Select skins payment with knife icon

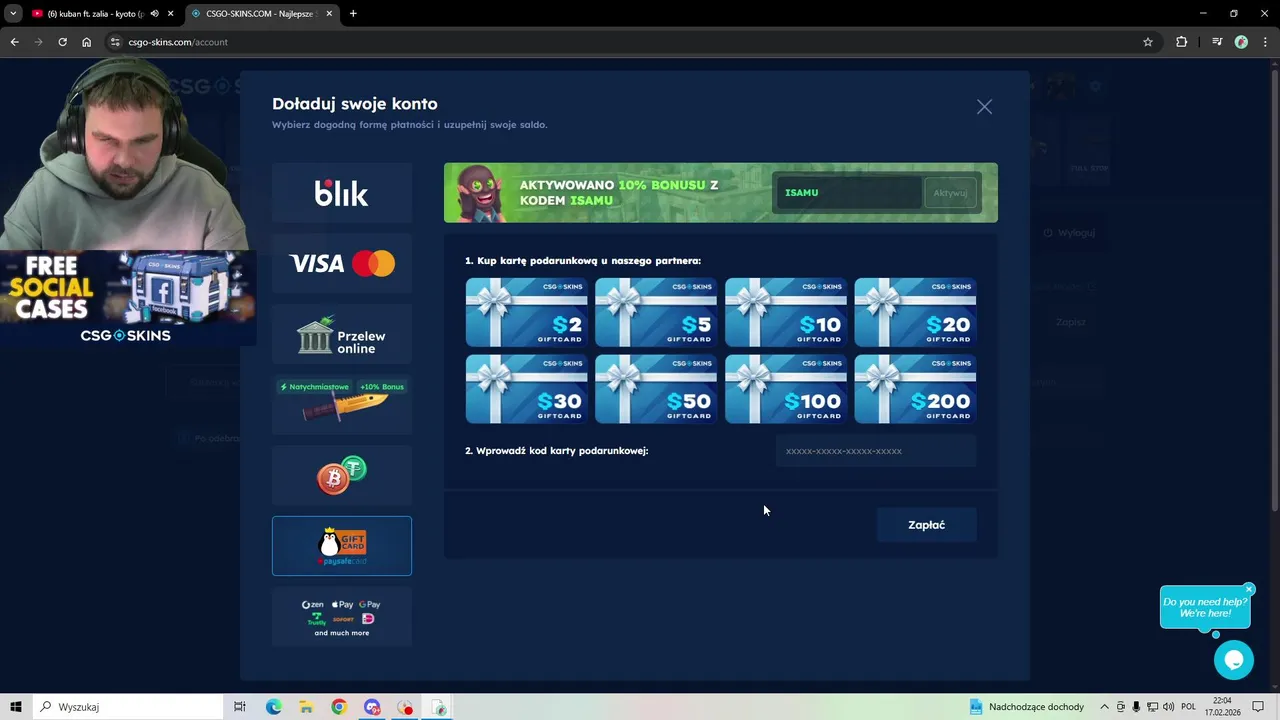341,405
